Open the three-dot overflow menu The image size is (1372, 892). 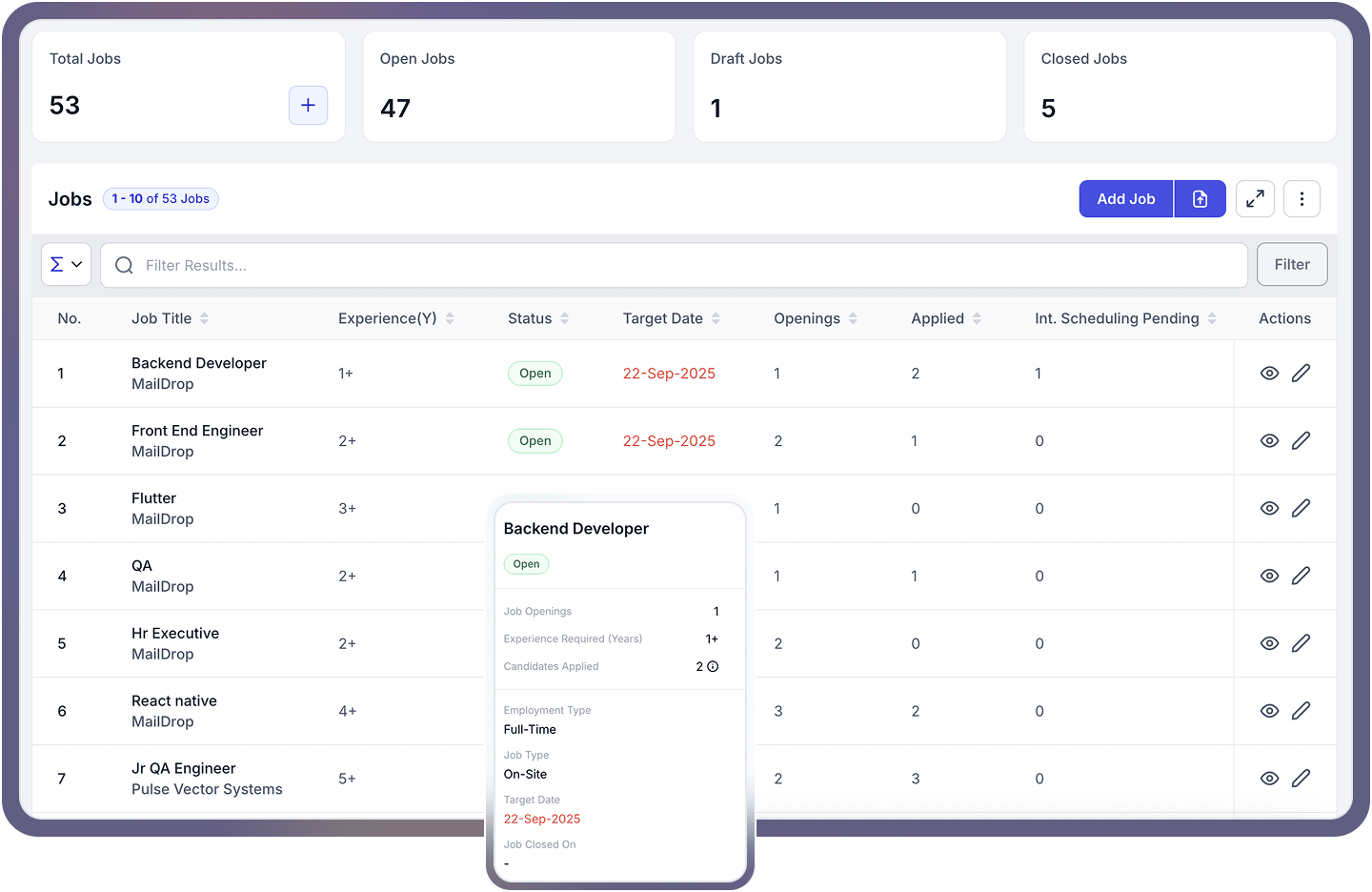point(1301,198)
